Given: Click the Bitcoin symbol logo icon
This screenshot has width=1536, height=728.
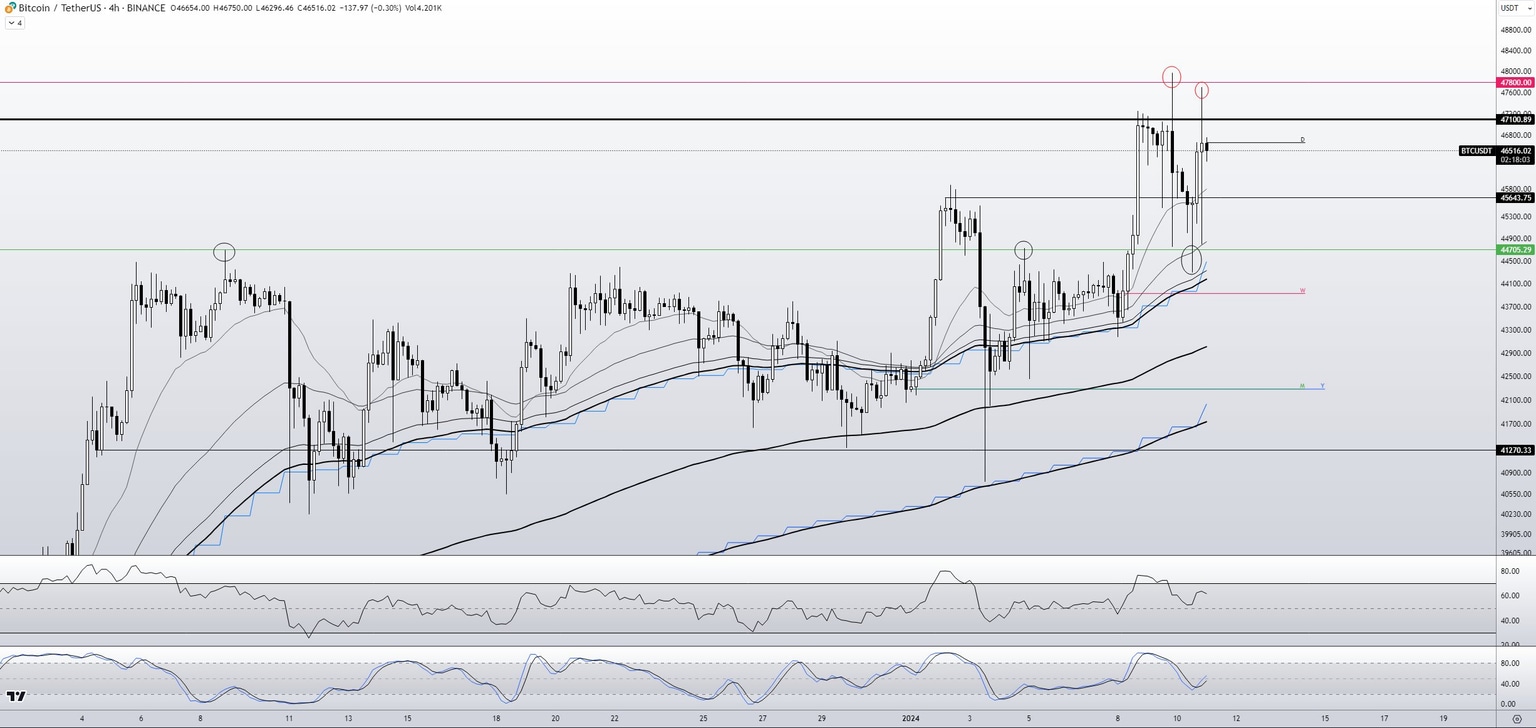Looking at the screenshot, I should point(8,8).
